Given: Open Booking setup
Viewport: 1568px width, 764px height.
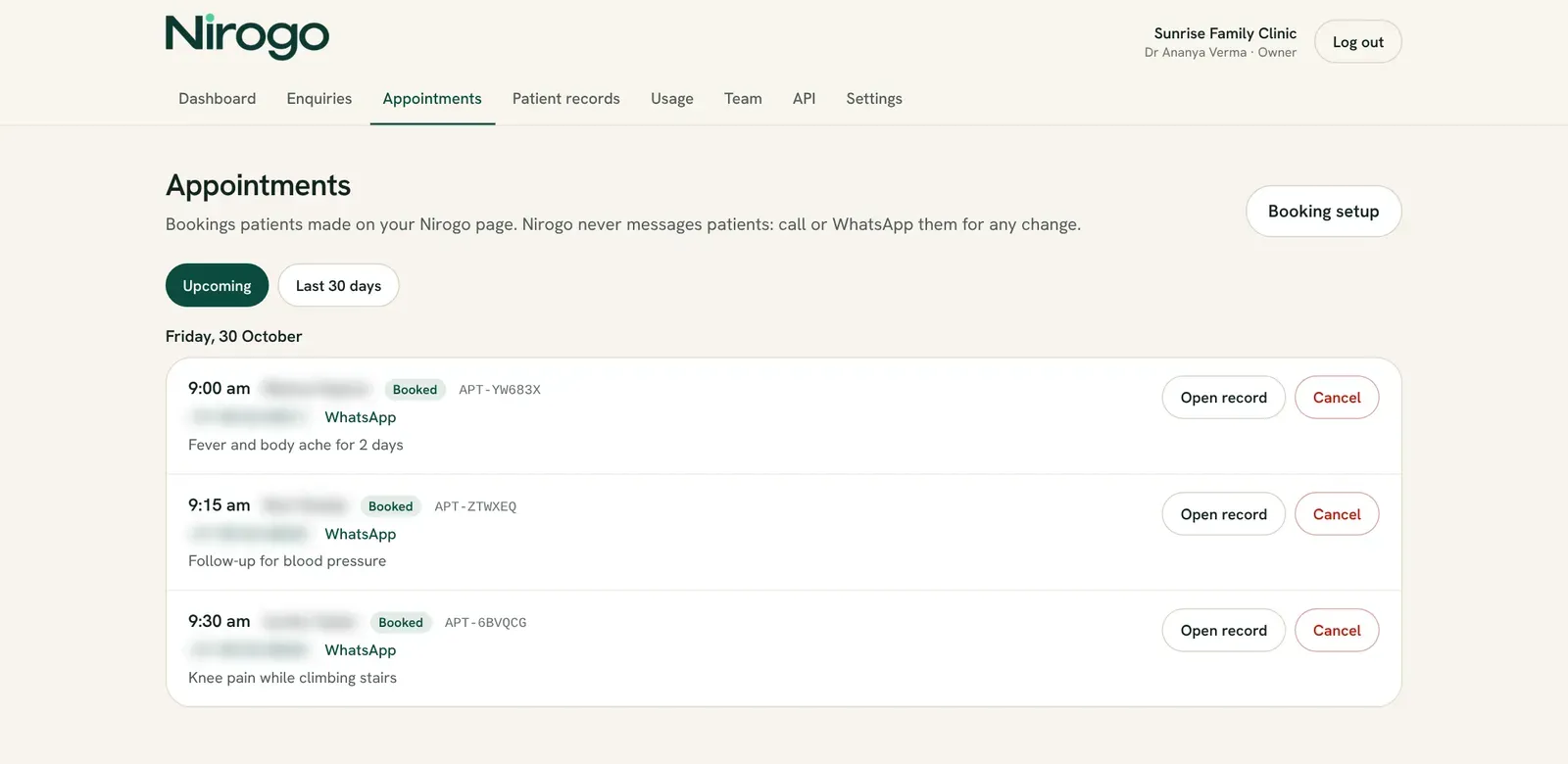Looking at the screenshot, I should (1323, 212).
